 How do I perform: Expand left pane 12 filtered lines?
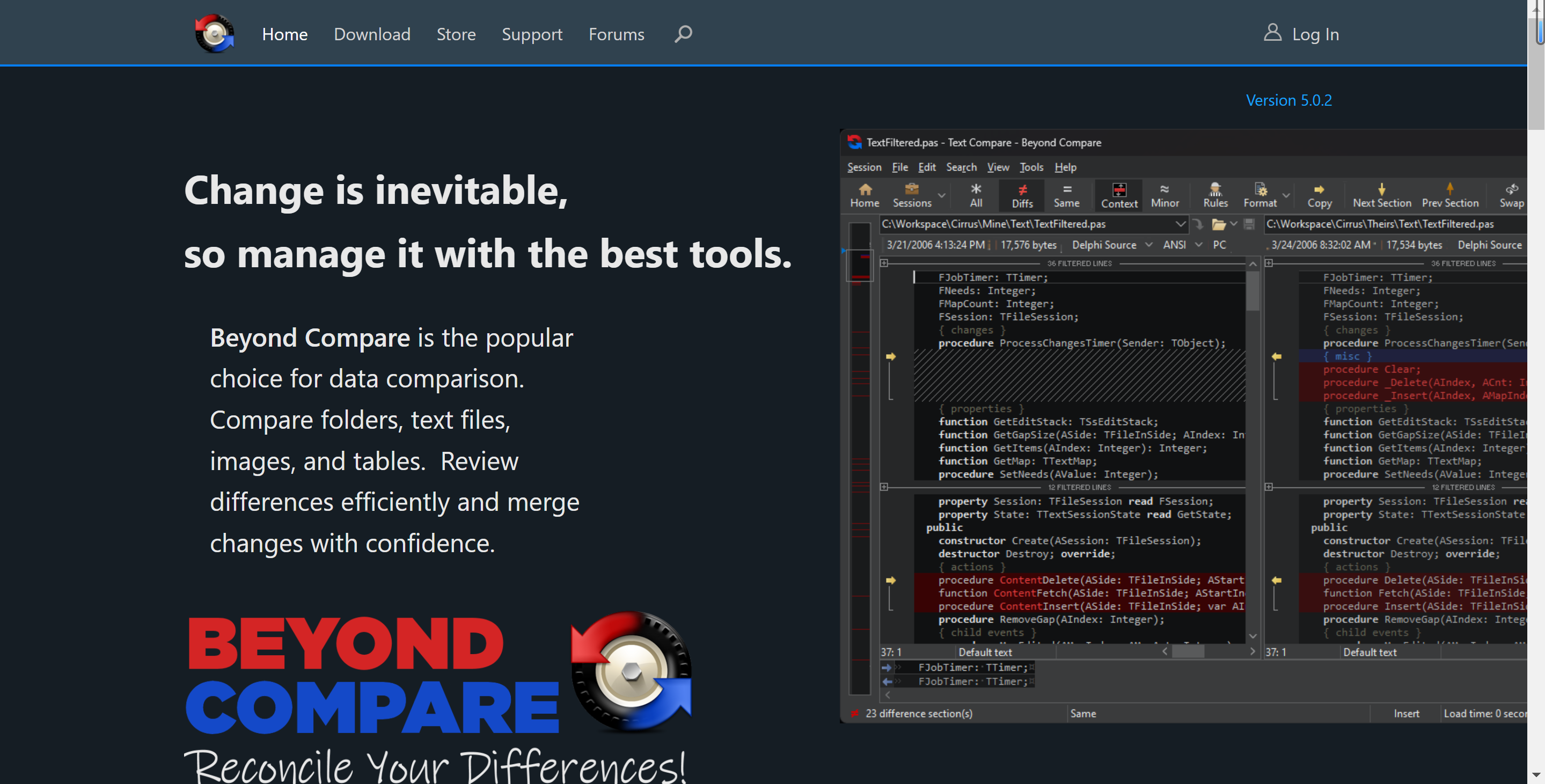[884, 487]
